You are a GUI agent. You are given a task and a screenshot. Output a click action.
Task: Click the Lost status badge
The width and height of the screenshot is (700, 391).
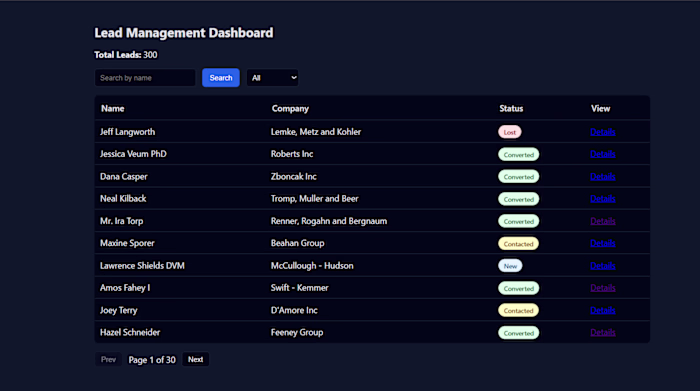click(510, 132)
